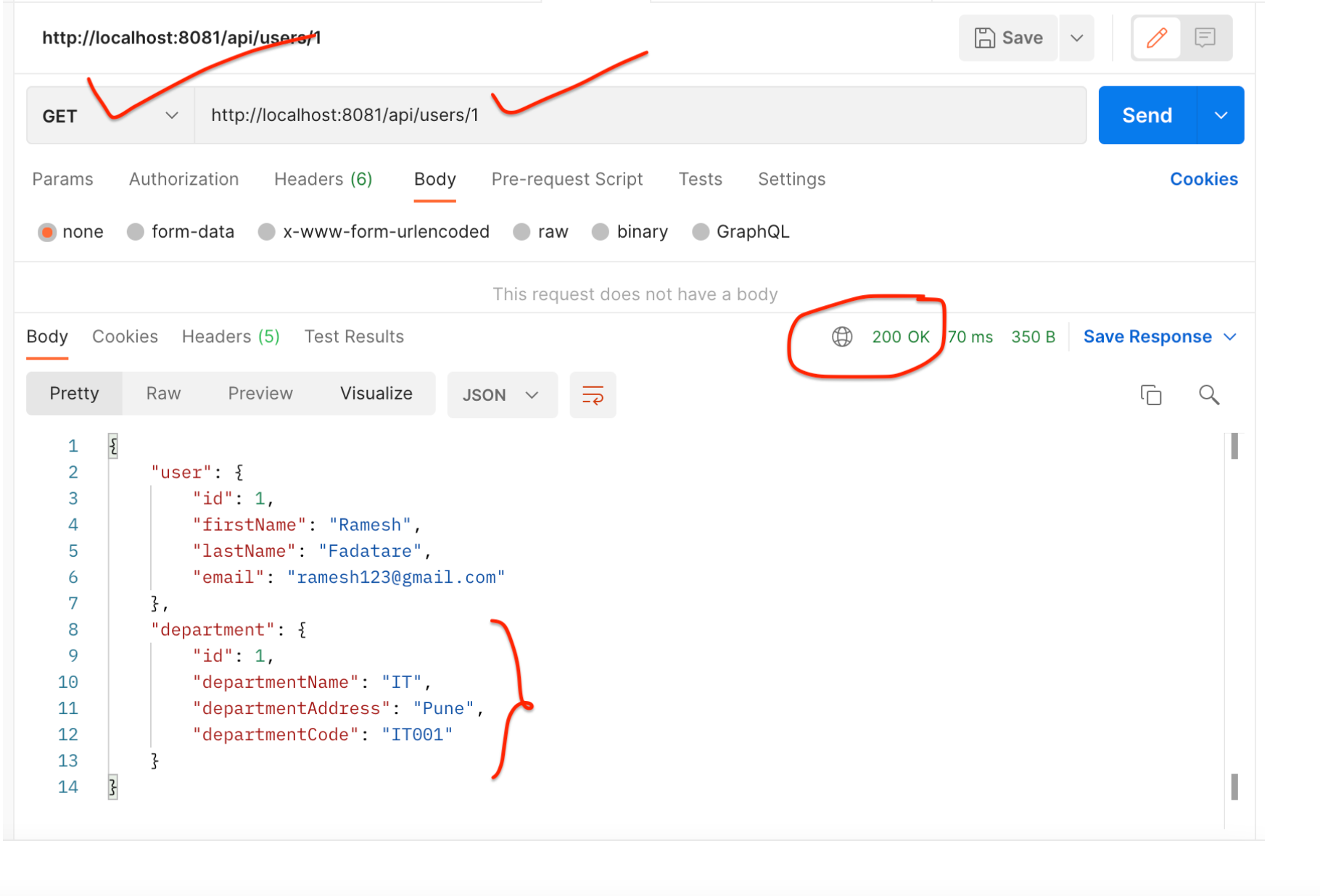
Task: Click the "departmentCode": "IT001" line
Action: 323,734
